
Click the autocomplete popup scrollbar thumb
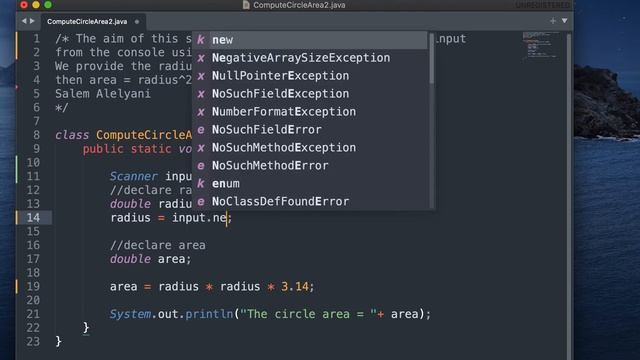point(431,59)
